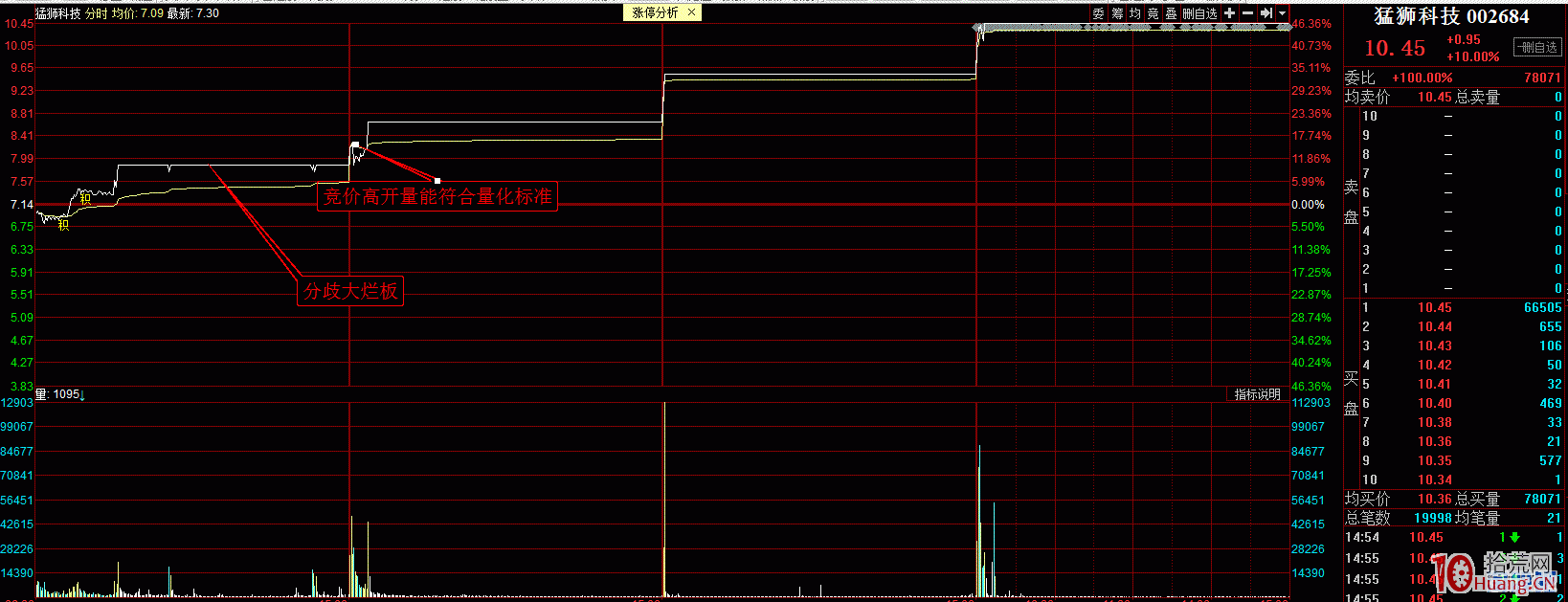Click the jump-to-end arrow icon
Viewport: 1568px width, 602px height.
tap(1266, 13)
